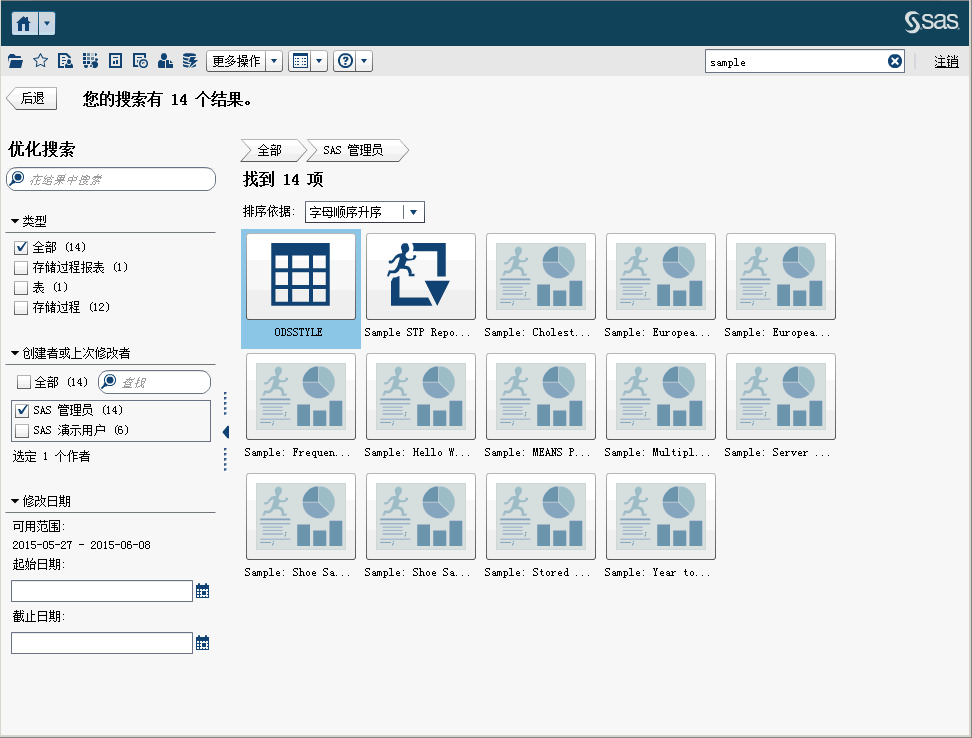
Task: Enable the SAS 演示用户 author checkbox
Action: tap(21, 430)
